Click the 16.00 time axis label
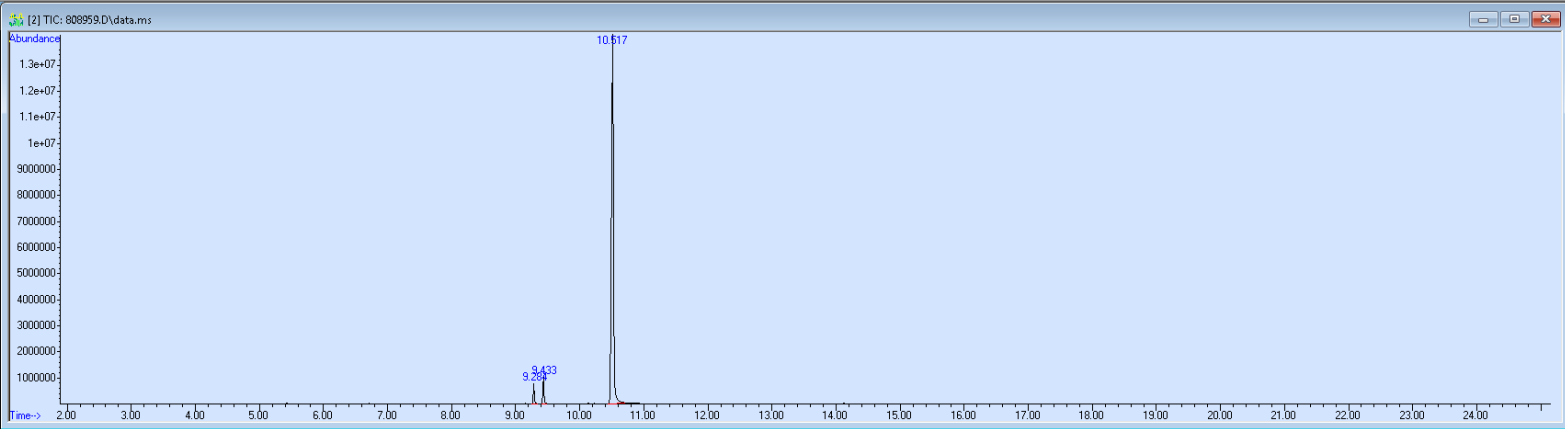Viewport: 1565px width, 429px height. [x=963, y=414]
